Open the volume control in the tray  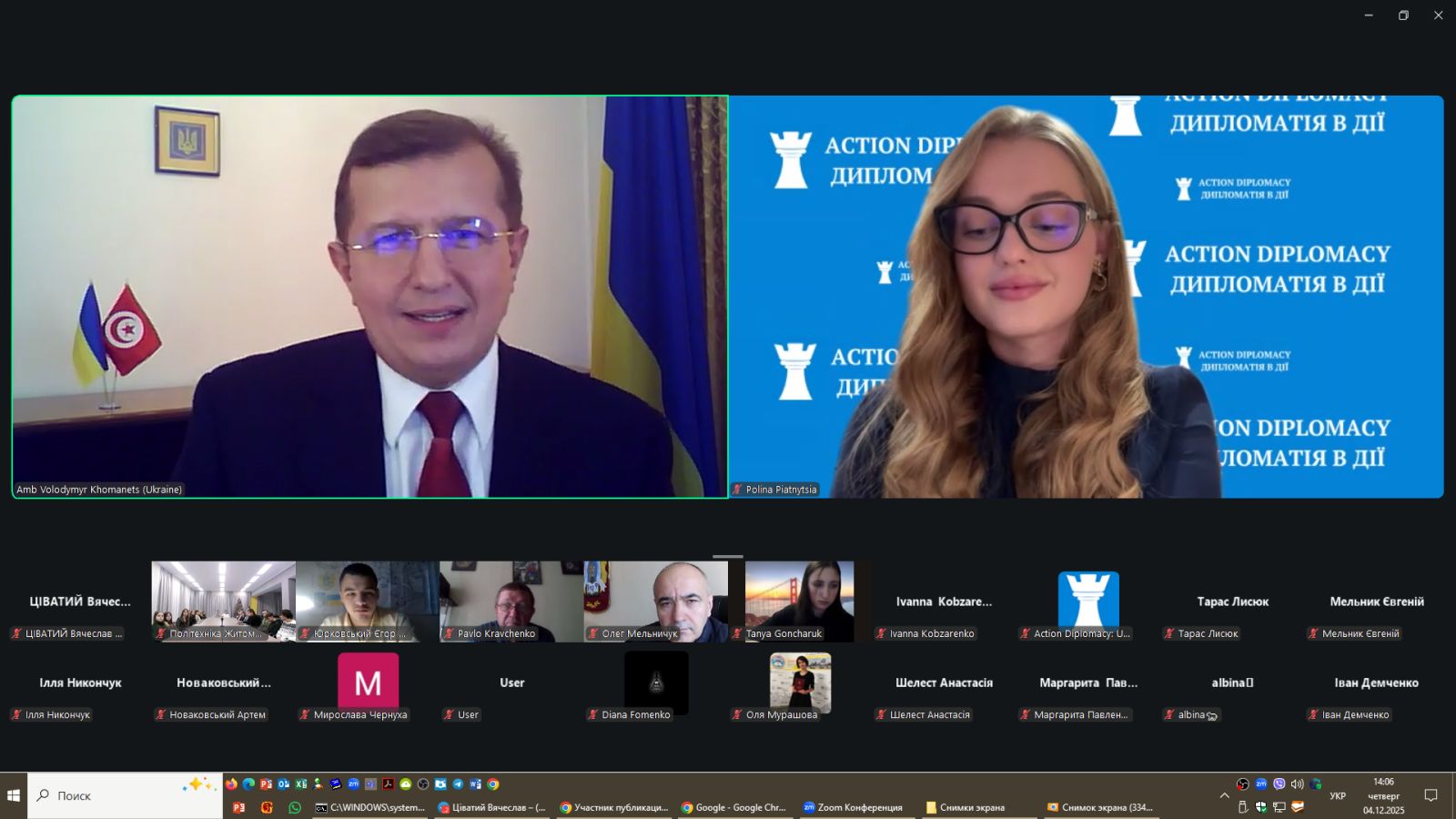click(x=1298, y=784)
